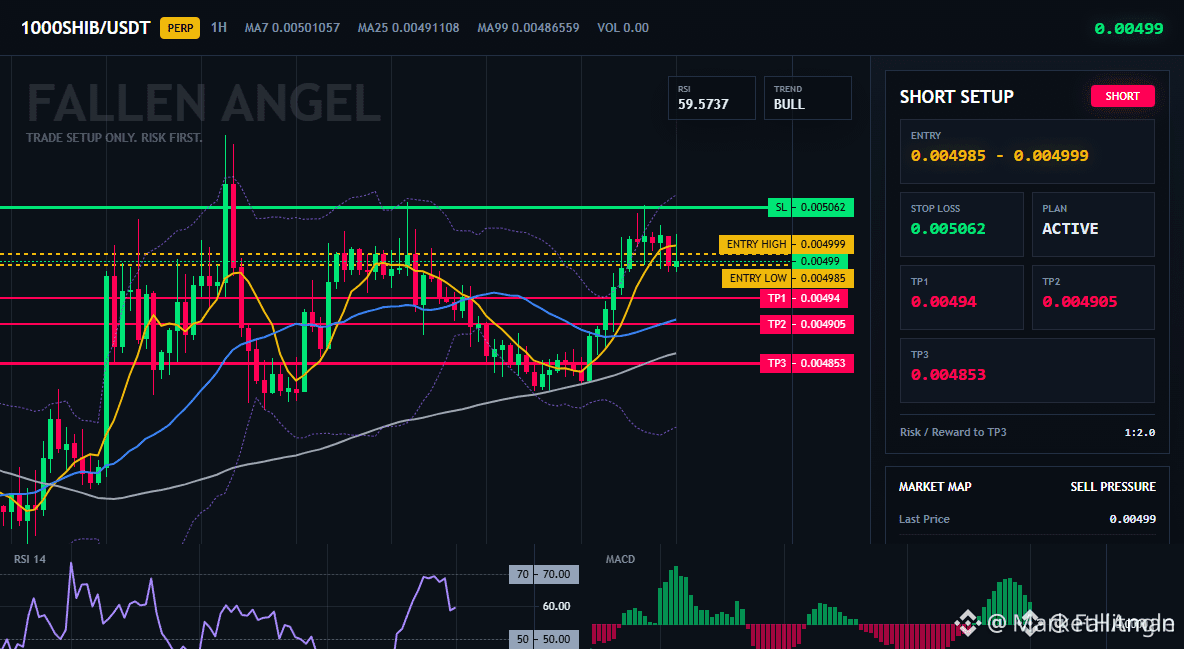1184x649 pixels.
Task: Click the MA99 0.00486559 indicator
Action: coord(529,28)
